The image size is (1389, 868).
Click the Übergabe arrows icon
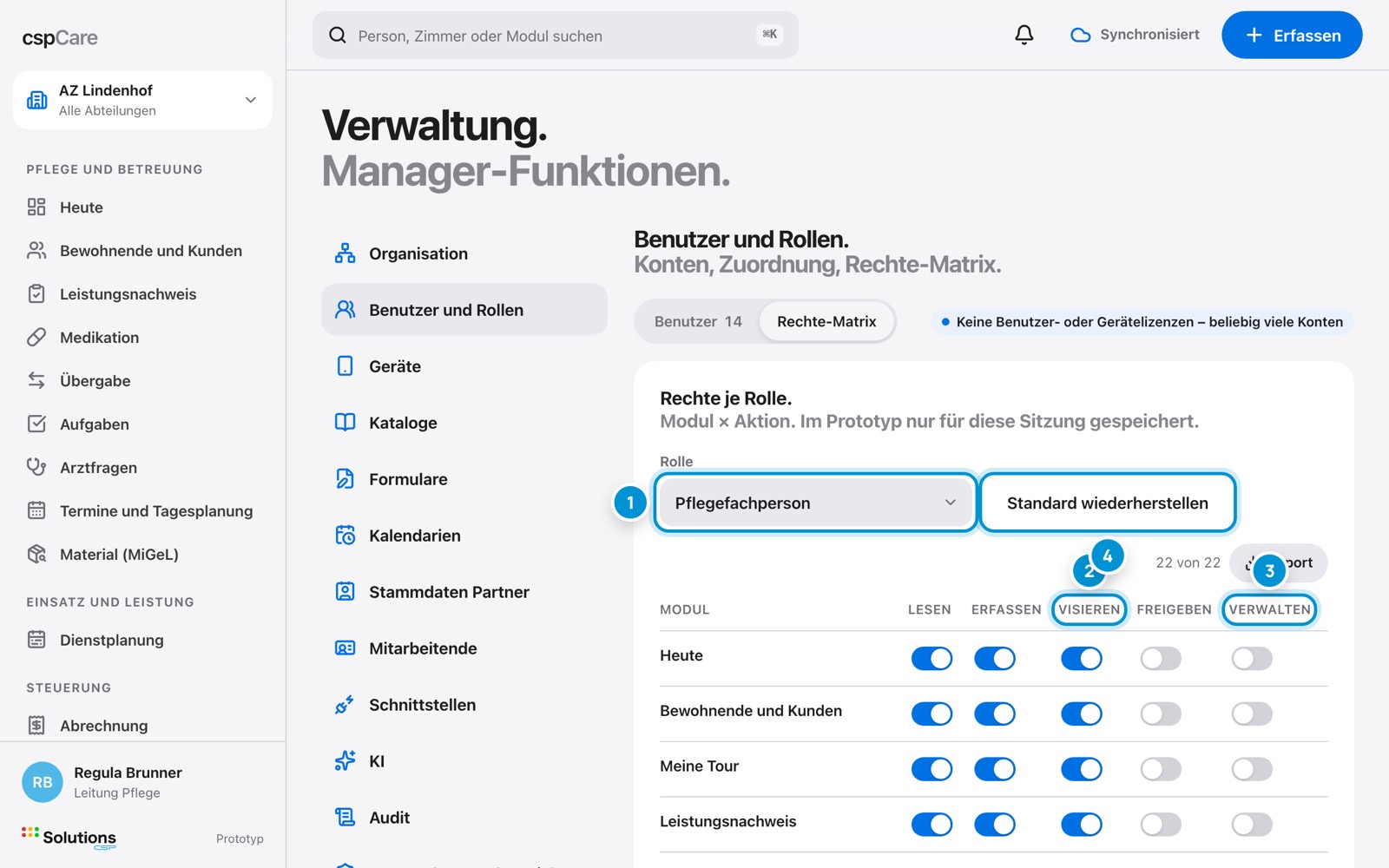36,380
